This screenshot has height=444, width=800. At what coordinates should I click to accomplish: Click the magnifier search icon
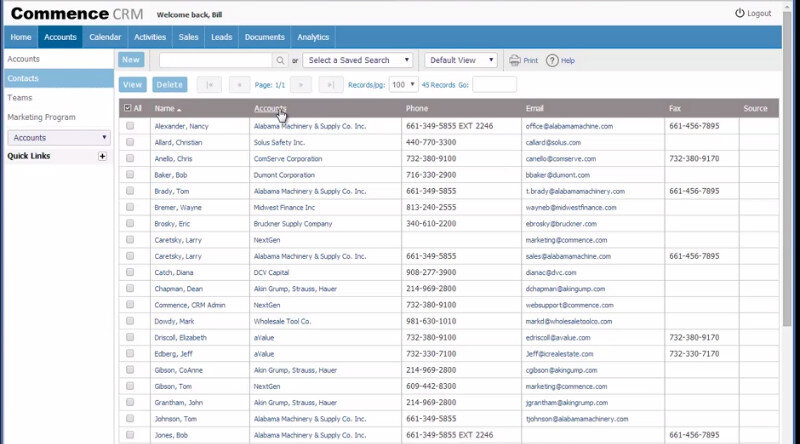pyautogui.click(x=279, y=60)
